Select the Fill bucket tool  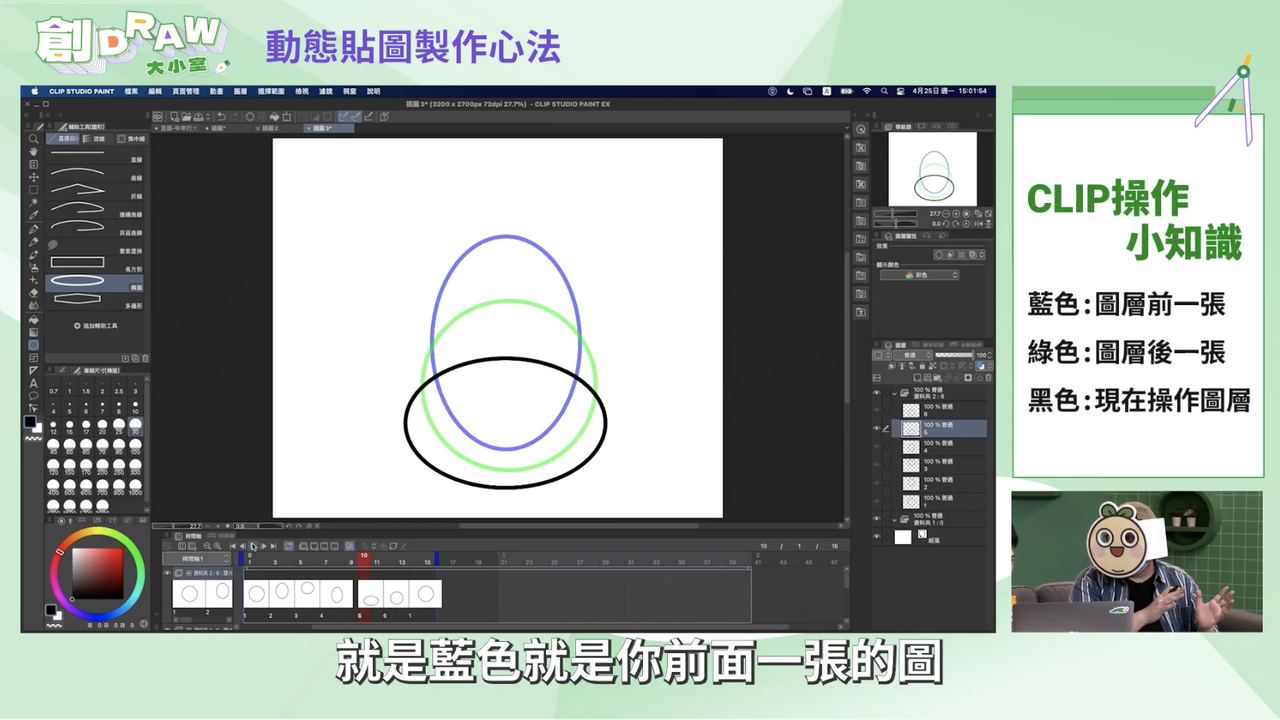coord(34,320)
